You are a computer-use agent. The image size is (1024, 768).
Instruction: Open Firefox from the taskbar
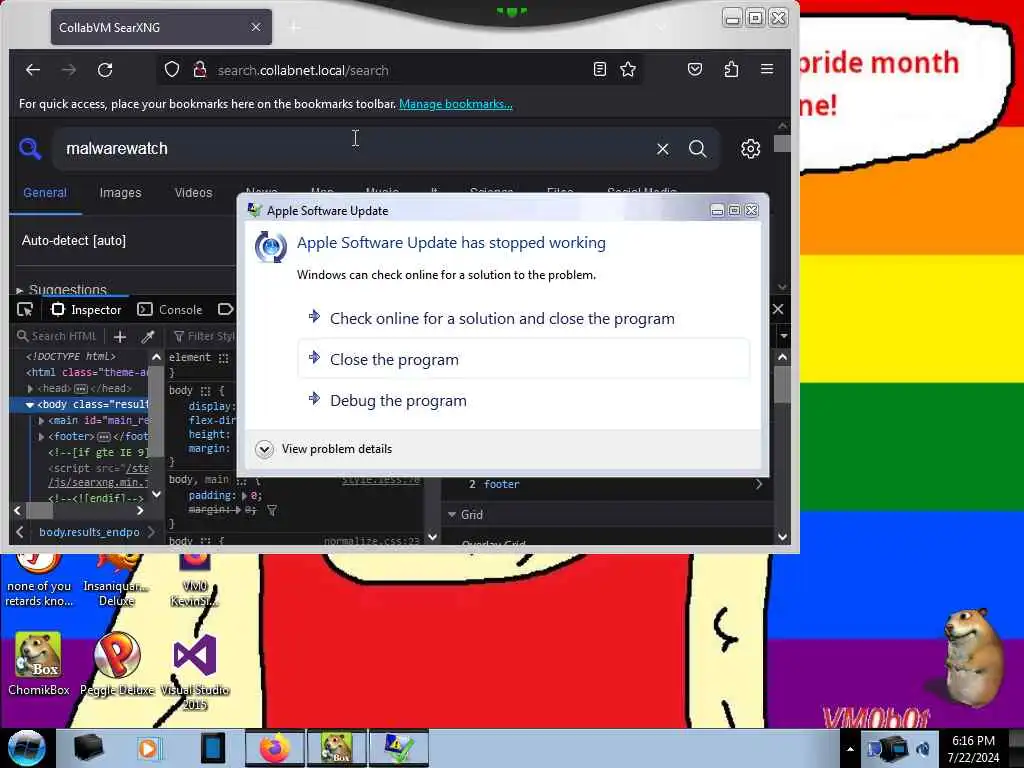[274, 748]
